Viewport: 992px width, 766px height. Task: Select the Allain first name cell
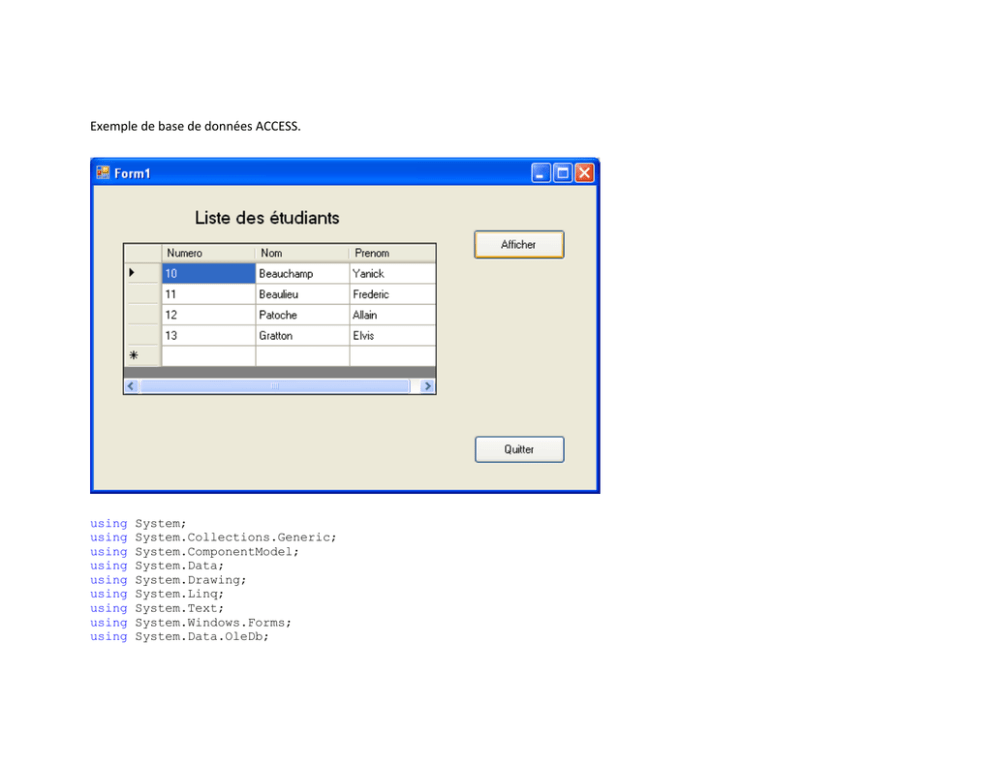click(392, 315)
